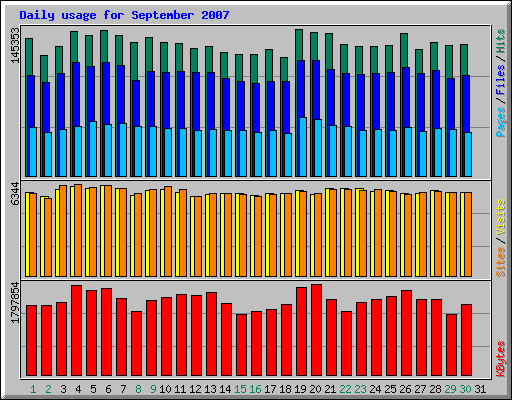
Task: Click the axis value 6344
Action: click(15, 194)
